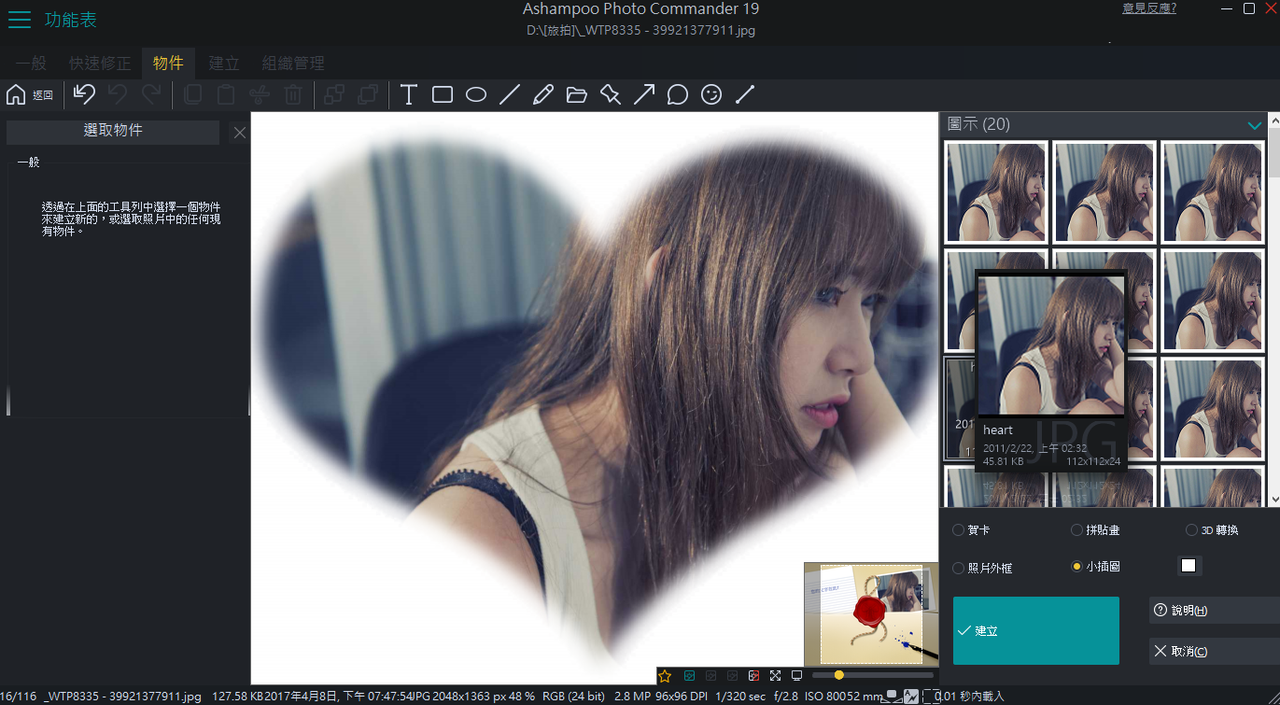Select the 拼貼畫 radio option
Viewport: 1280px width, 705px height.
1077,530
